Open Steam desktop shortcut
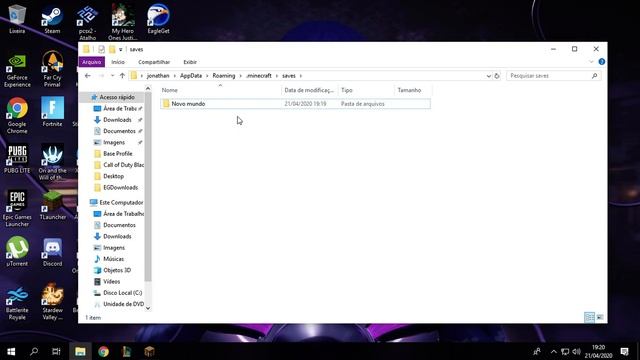This screenshot has width=640, height=360. (52, 19)
